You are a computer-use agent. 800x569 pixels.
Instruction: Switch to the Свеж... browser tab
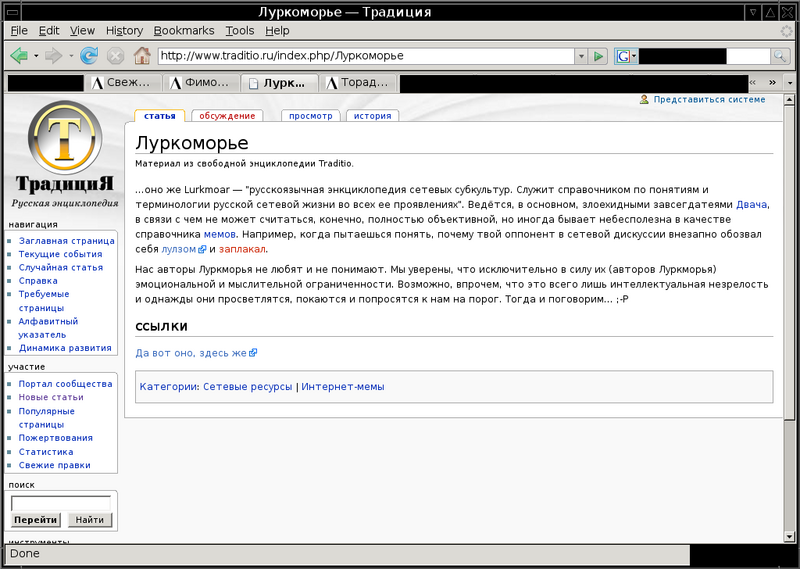click(x=123, y=83)
